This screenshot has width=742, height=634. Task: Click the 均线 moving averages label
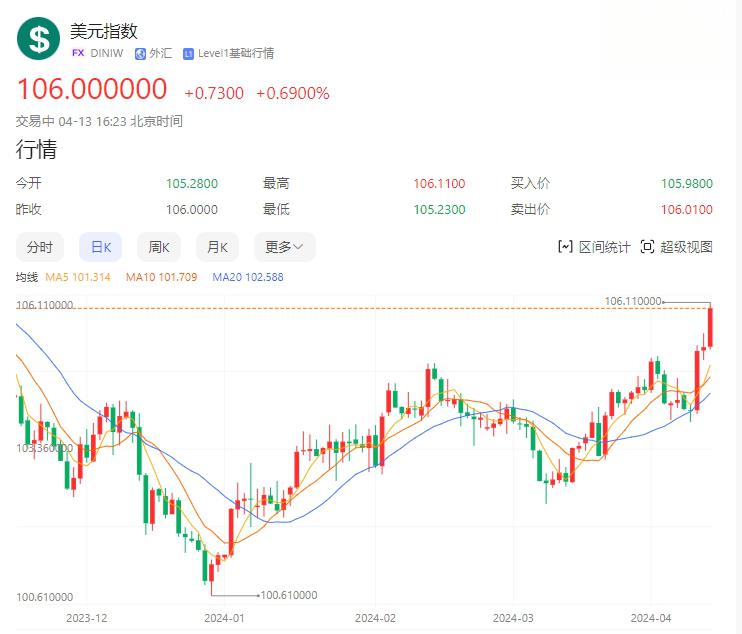pos(26,277)
